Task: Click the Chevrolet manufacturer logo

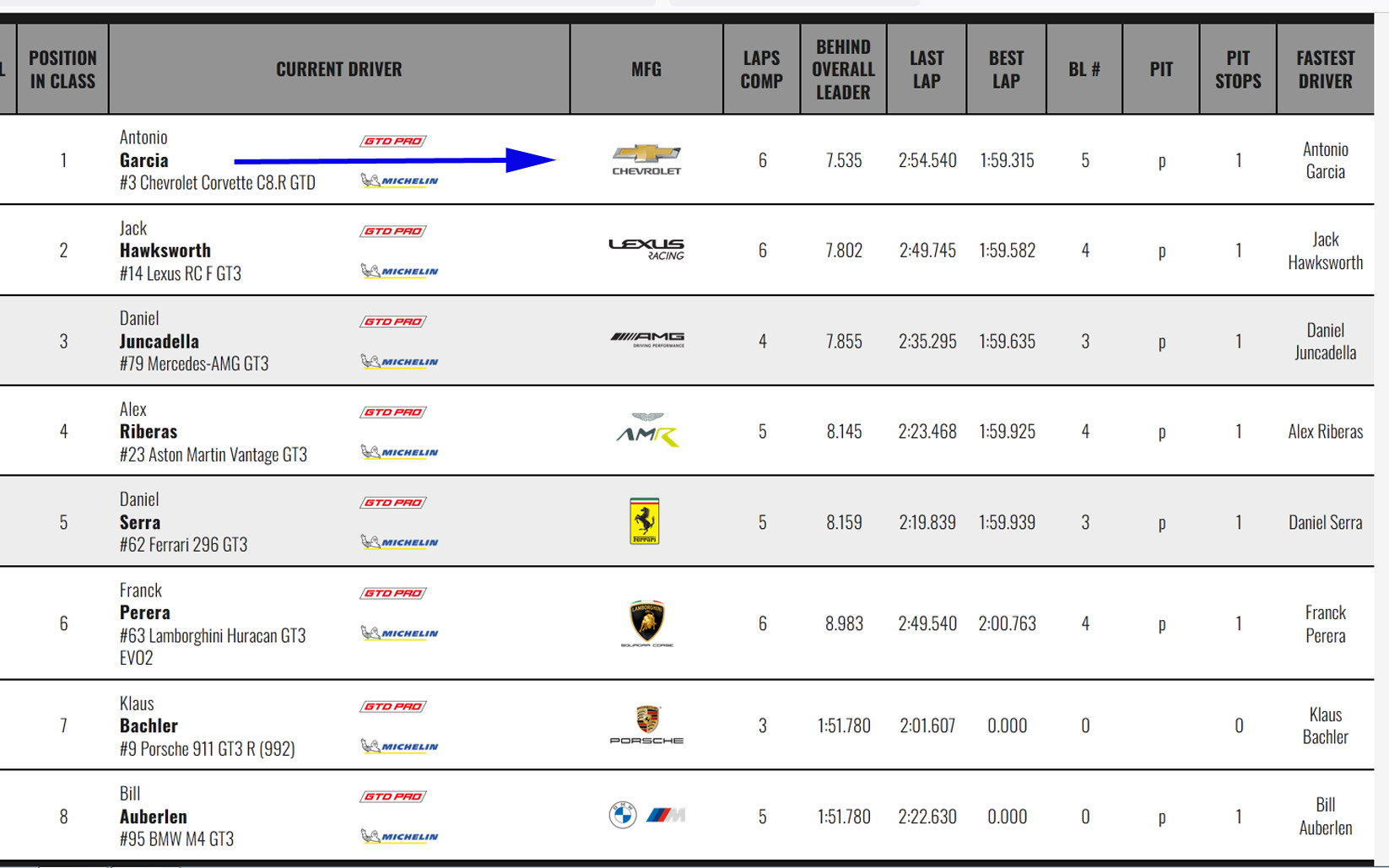Action: tap(646, 159)
